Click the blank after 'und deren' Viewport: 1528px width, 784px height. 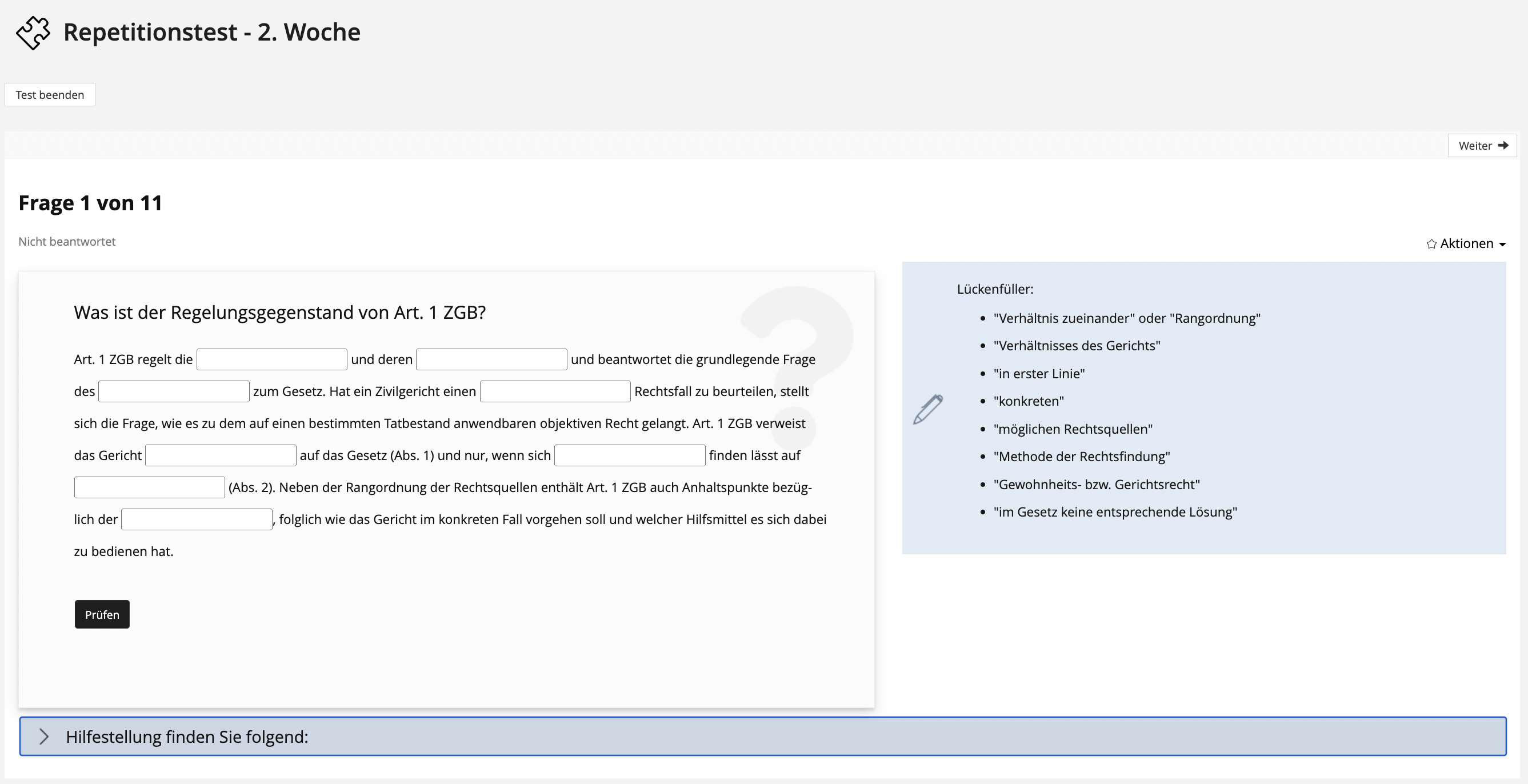coord(491,359)
